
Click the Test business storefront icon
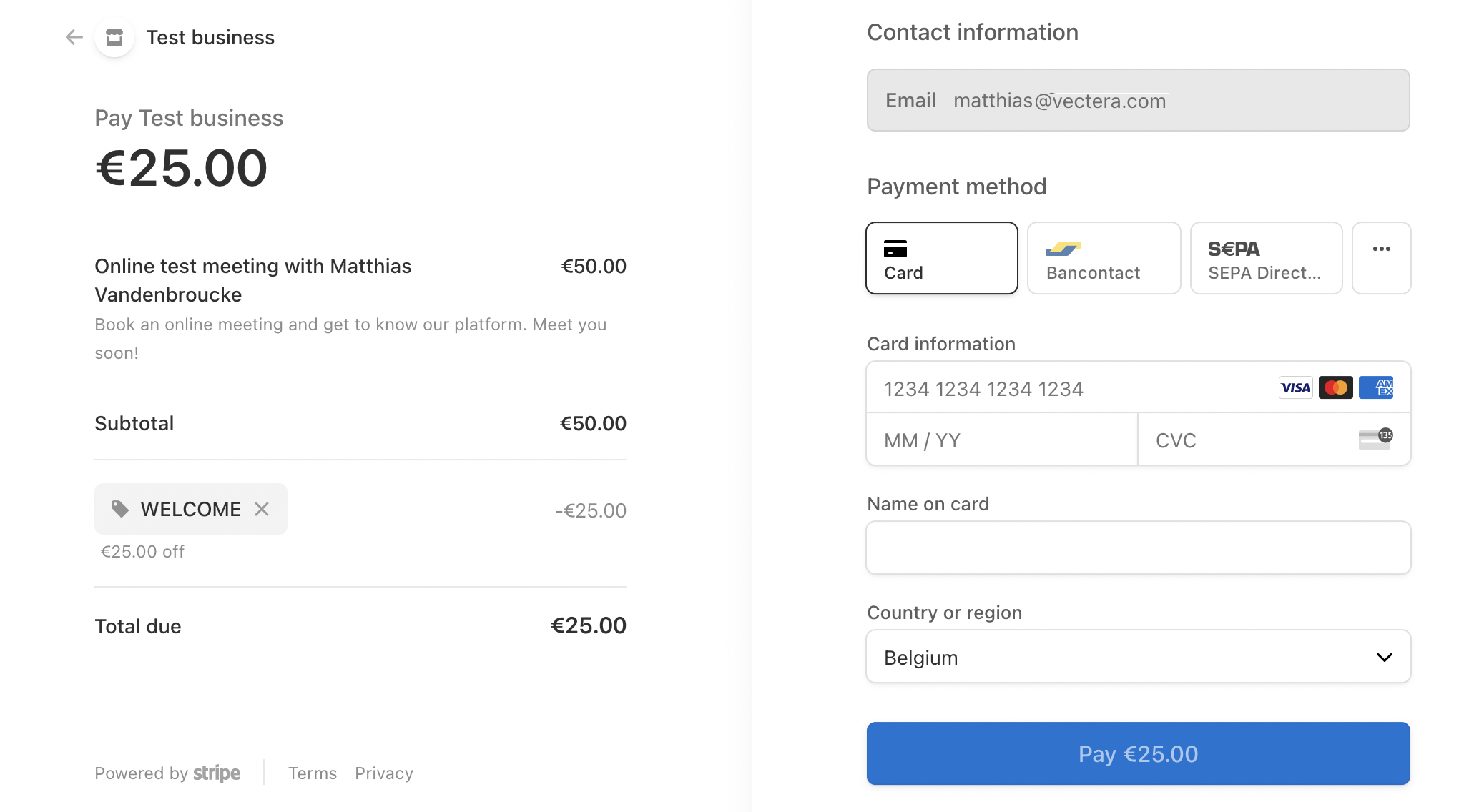click(x=114, y=37)
